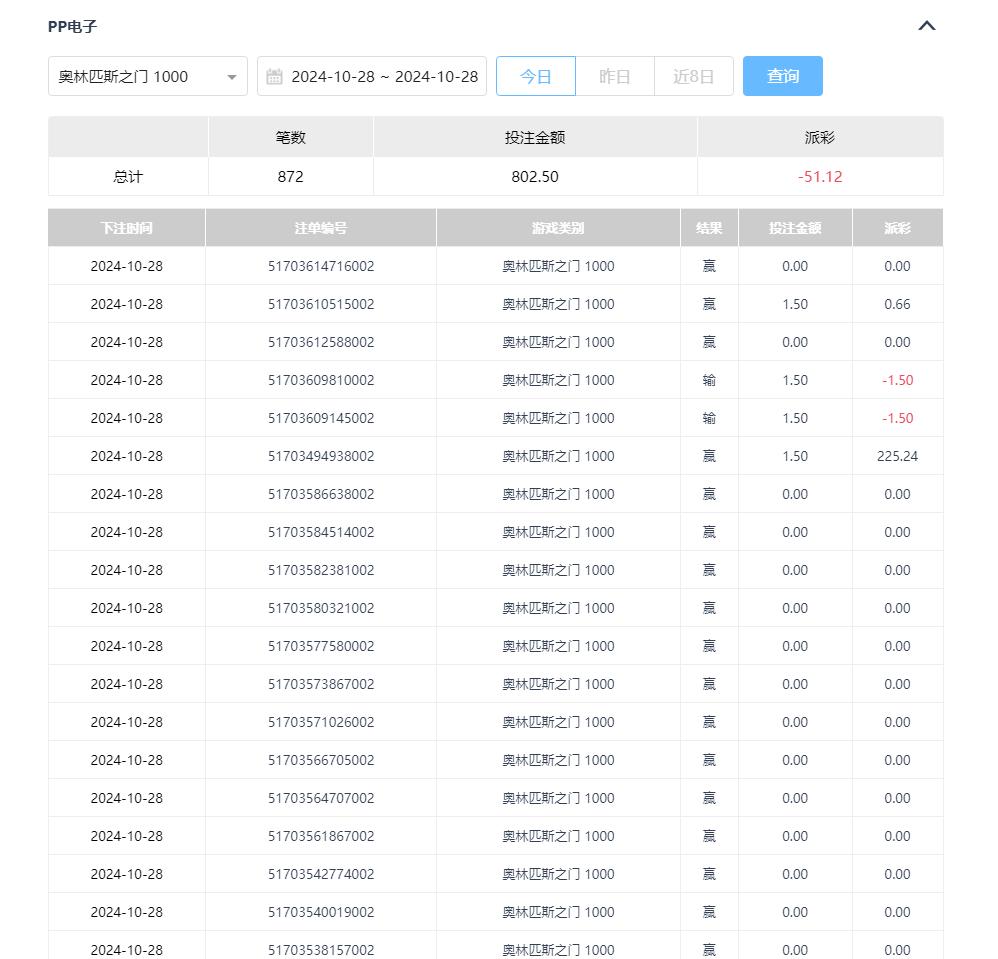Viewport: 998px width, 959px height.
Task: Select the 近8日 filter tab
Action: [693, 76]
